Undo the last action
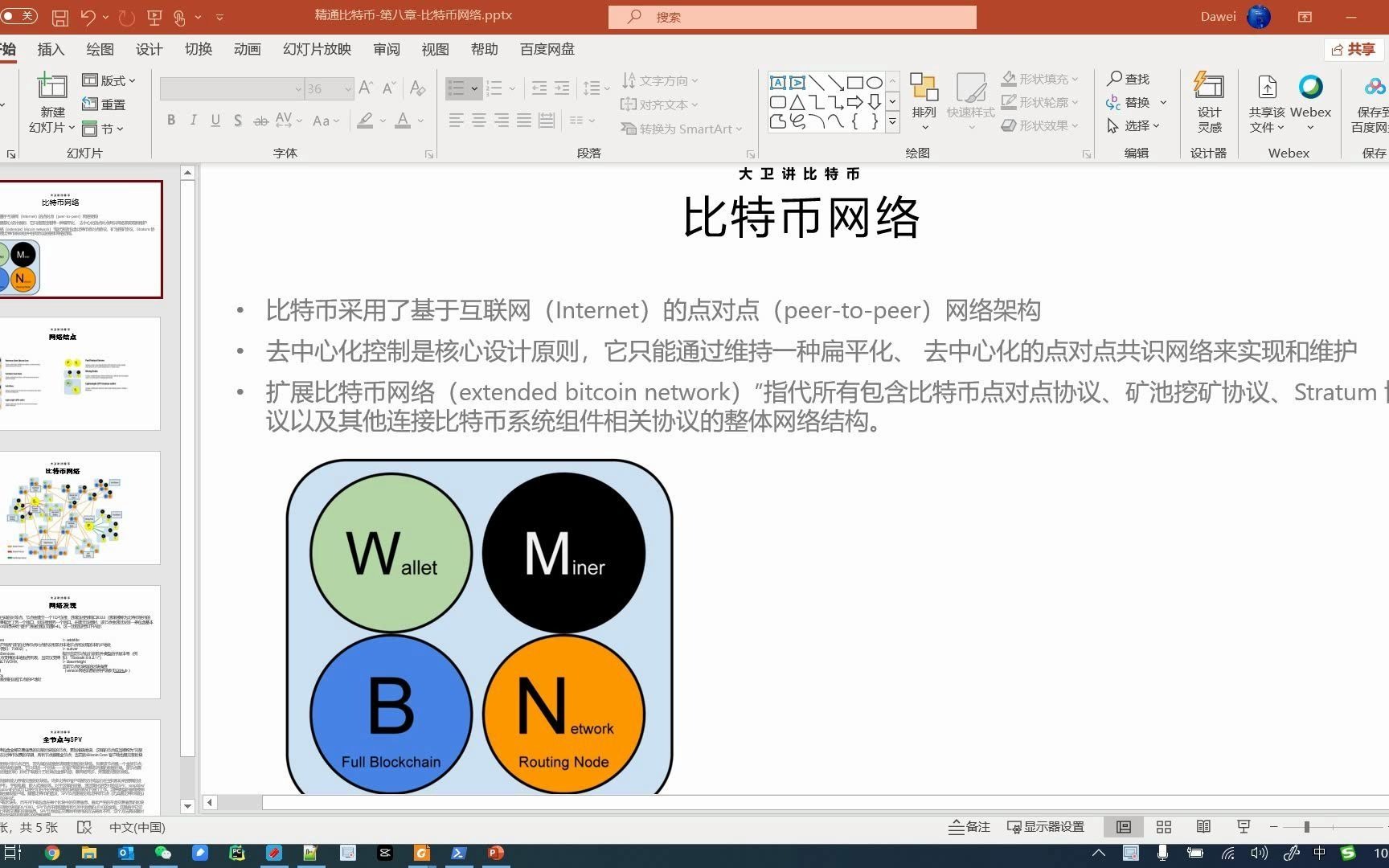This screenshot has width=1389, height=868. click(x=88, y=16)
